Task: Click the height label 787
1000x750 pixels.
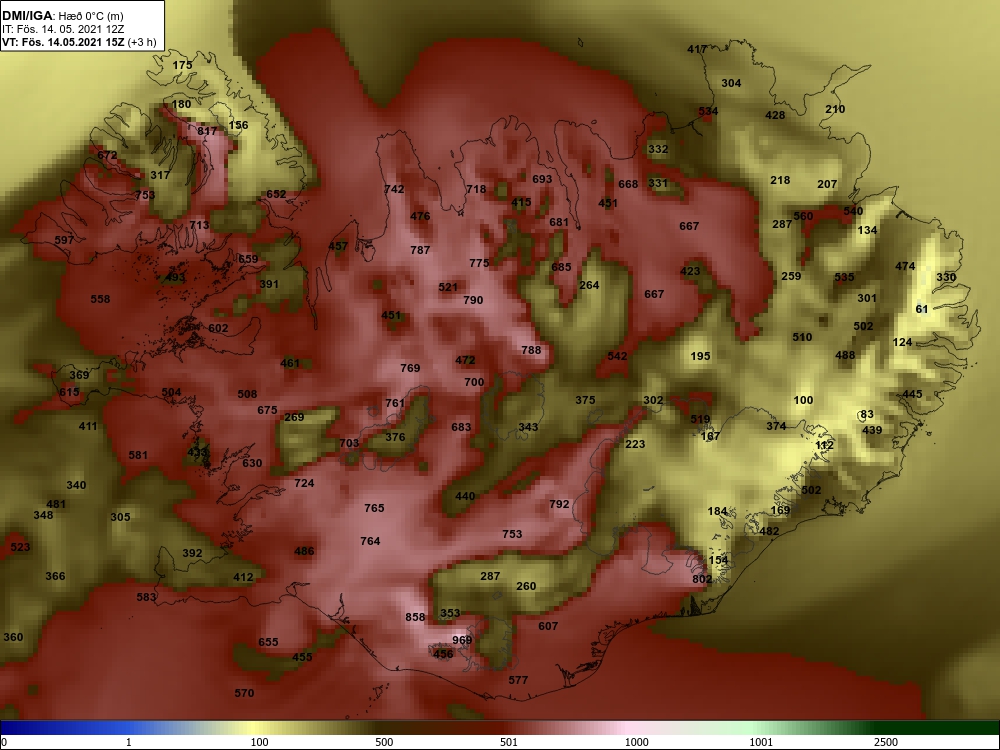Action: (x=420, y=250)
